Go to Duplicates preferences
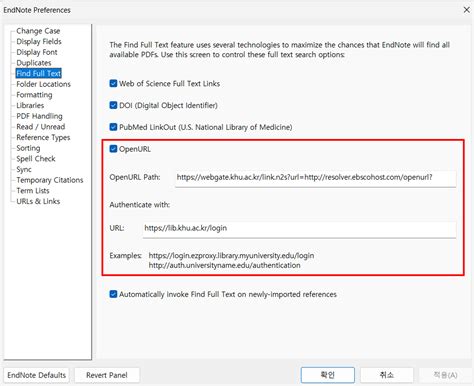This screenshot has height=386, width=474. (x=34, y=63)
